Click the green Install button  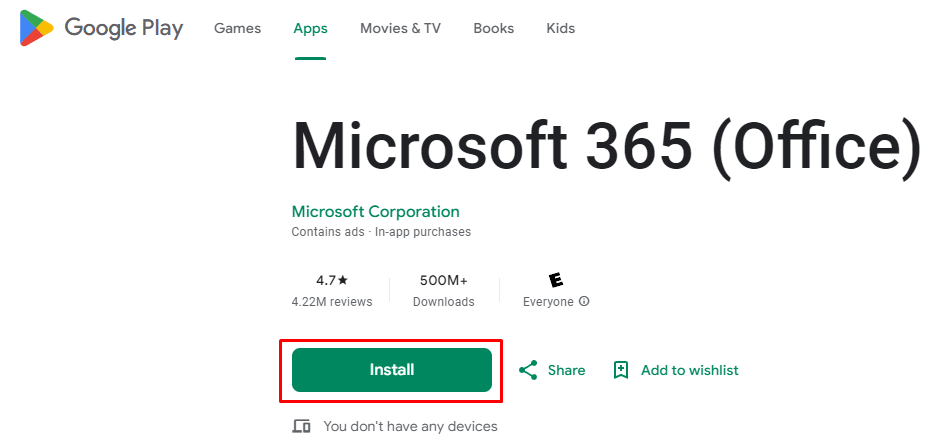[391, 370]
